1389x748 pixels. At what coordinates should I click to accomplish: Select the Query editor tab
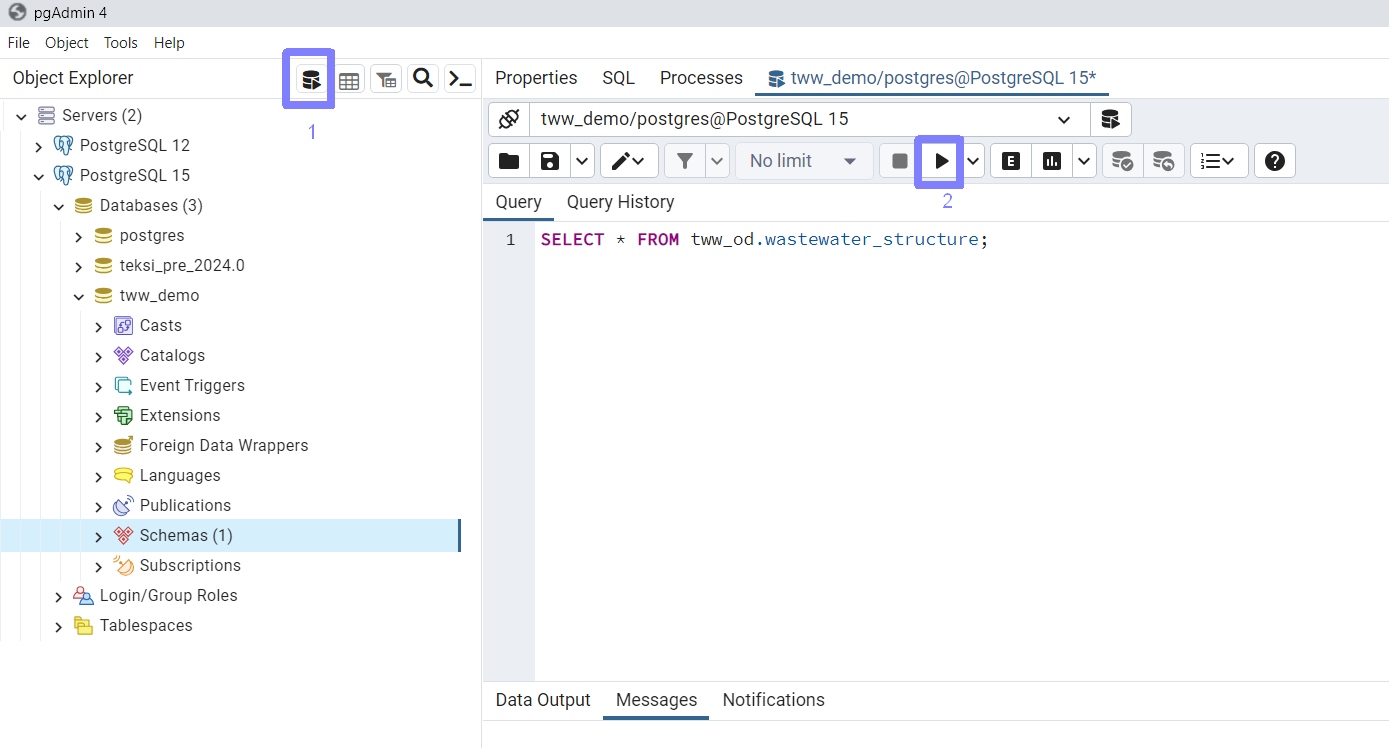click(x=518, y=202)
